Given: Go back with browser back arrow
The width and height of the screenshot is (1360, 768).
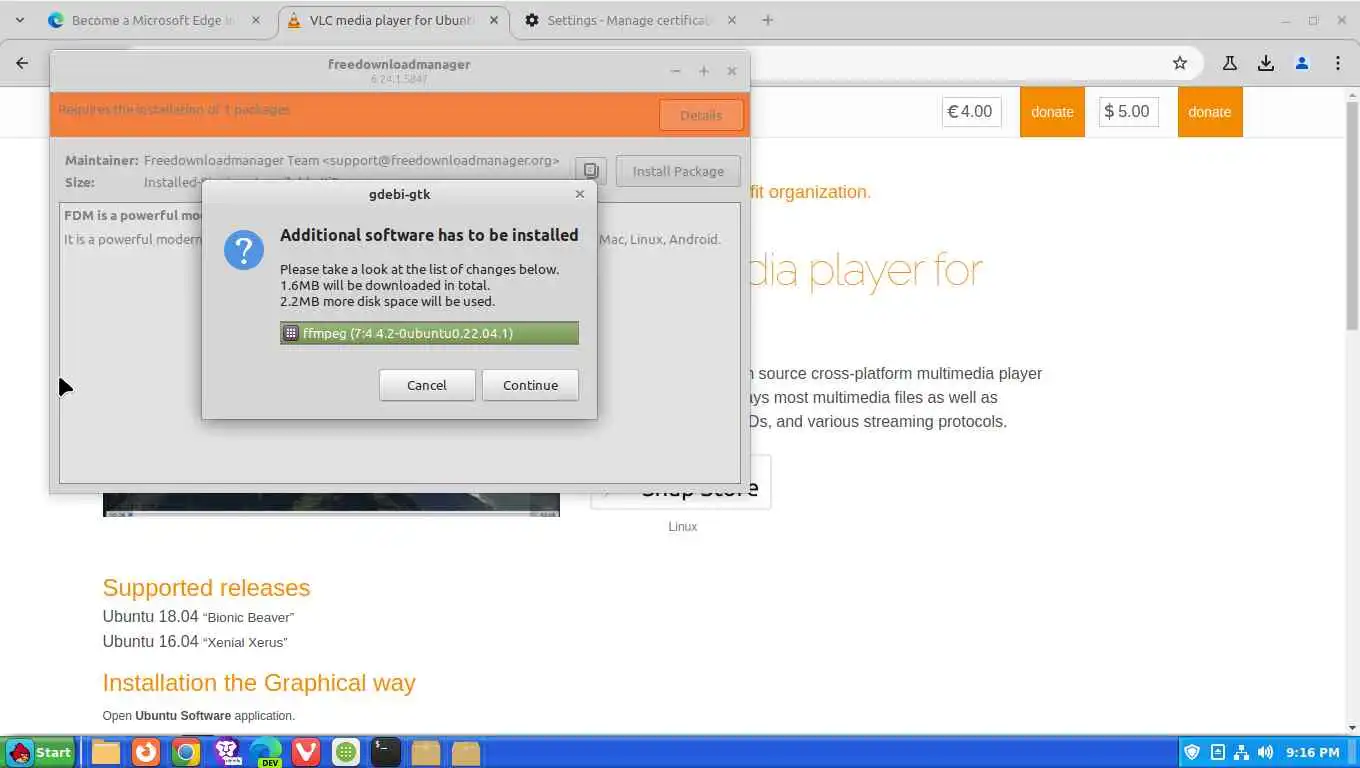Looking at the screenshot, I should click(x=22, y=63).
